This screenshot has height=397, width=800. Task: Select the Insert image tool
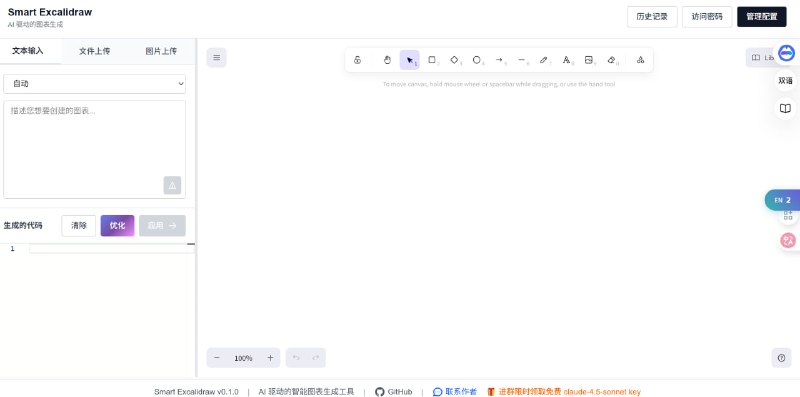pyautogui.click(x=589, y=60)
